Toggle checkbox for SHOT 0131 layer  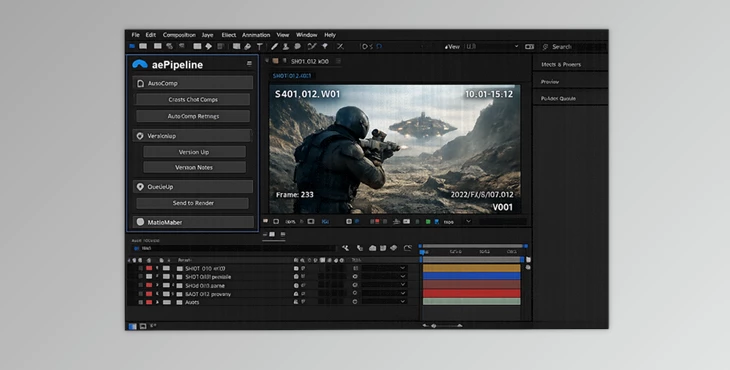pos(141,276)
